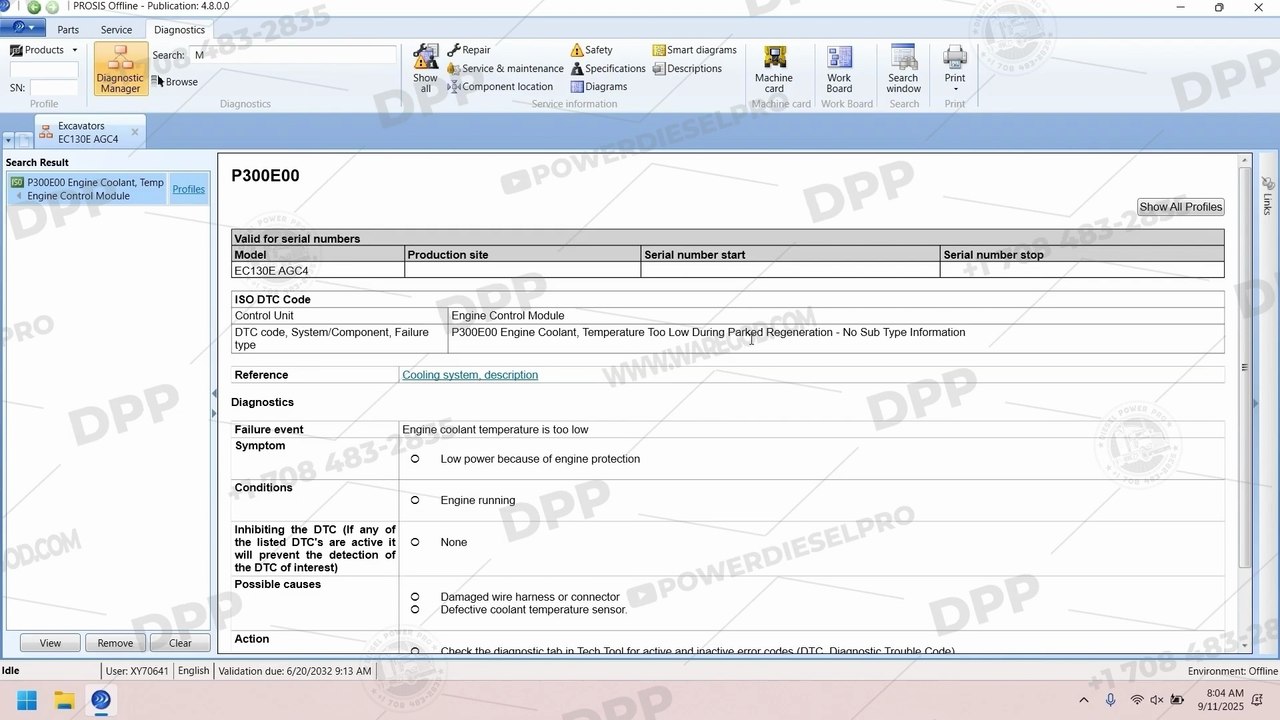Screen dimensions: 1280x720
Task: Click the green back arrow in title bar
Action: pyautogui.click(x=34, y=7)
